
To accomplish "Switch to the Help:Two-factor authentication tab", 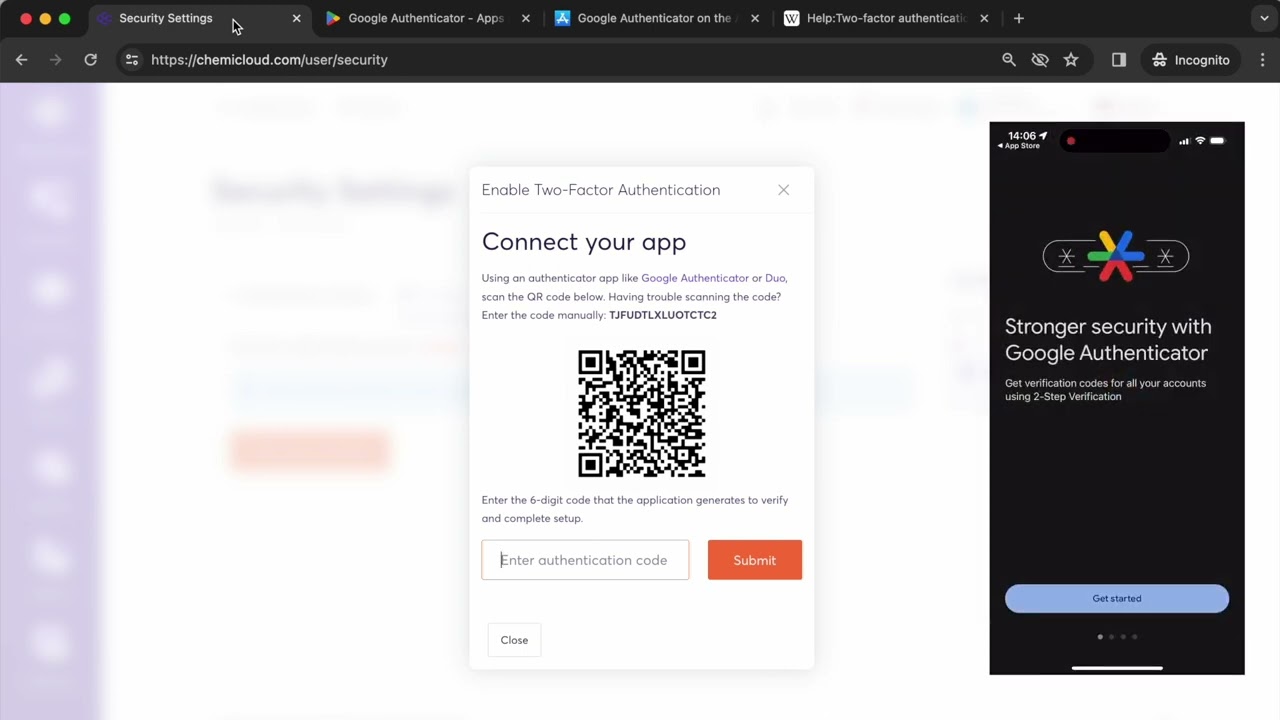I will pos(885,18).
